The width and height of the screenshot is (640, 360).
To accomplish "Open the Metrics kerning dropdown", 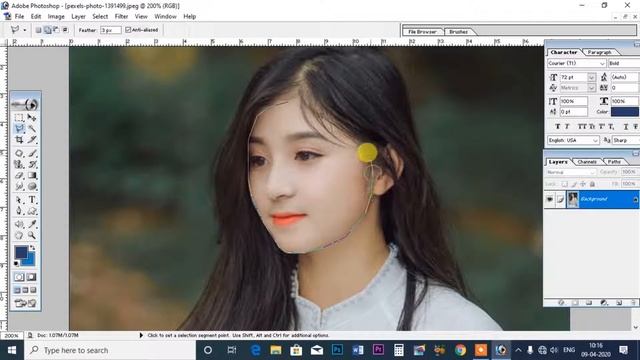I will pyautogui.click(x=591, y=88).
